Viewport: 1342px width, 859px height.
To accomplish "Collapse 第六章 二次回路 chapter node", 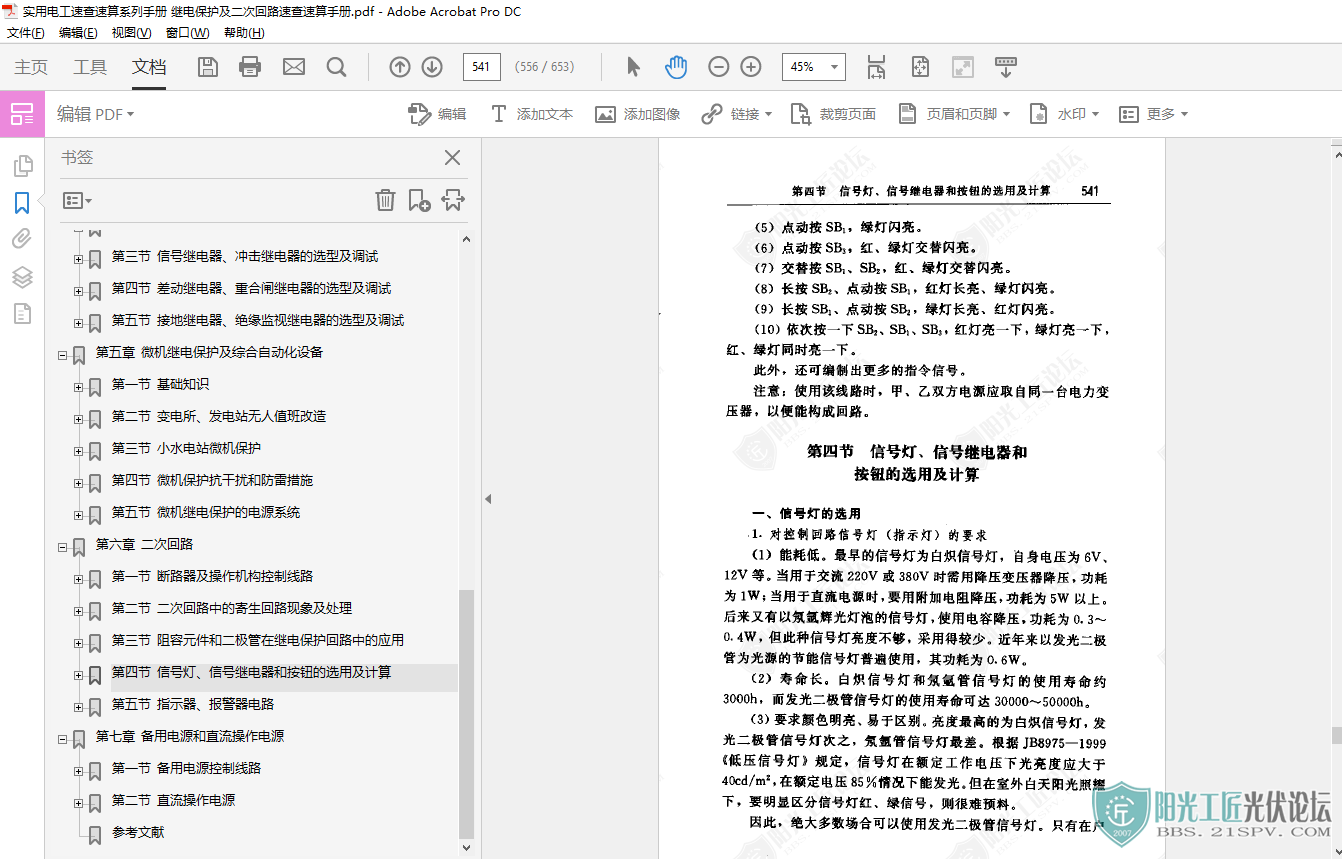I will point(62,546).
